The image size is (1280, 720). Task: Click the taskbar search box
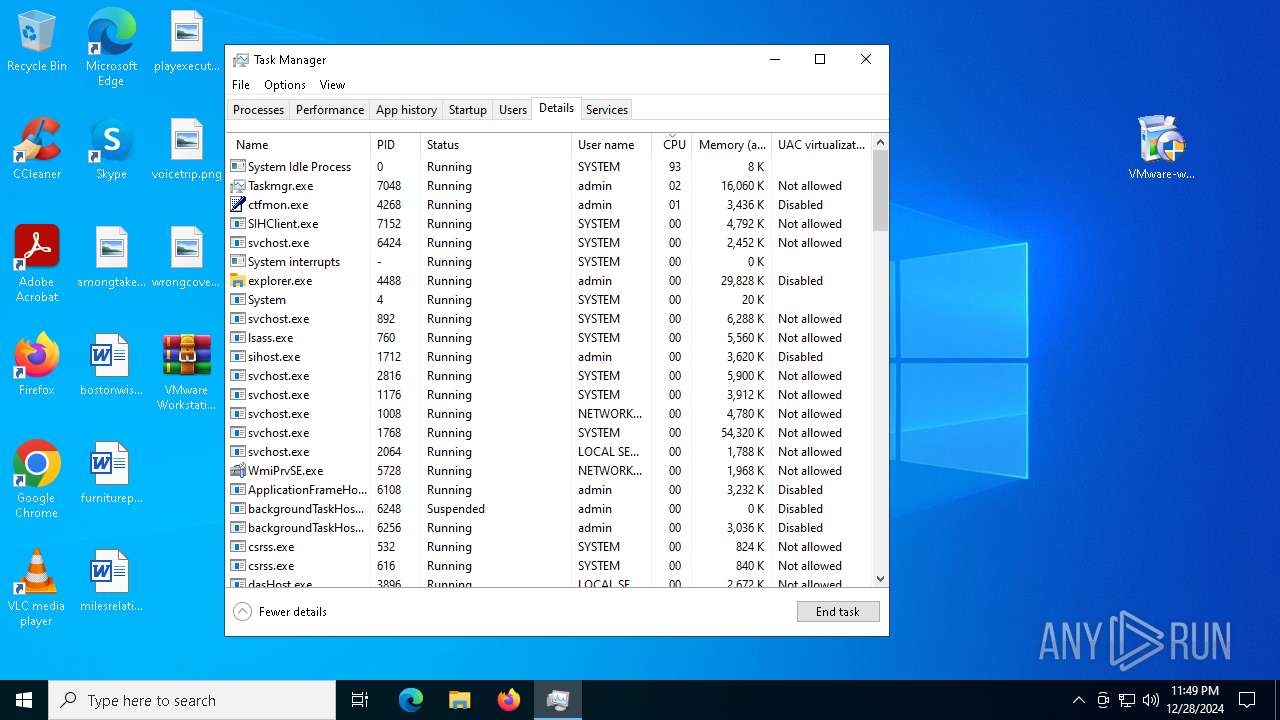tap(192, 700)
